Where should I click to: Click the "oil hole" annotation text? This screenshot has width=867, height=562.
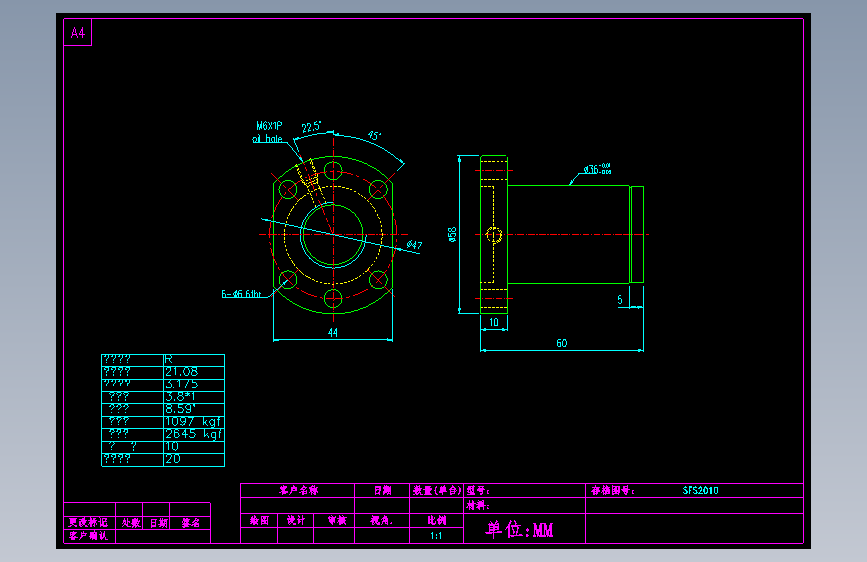[x=267, y=139]
